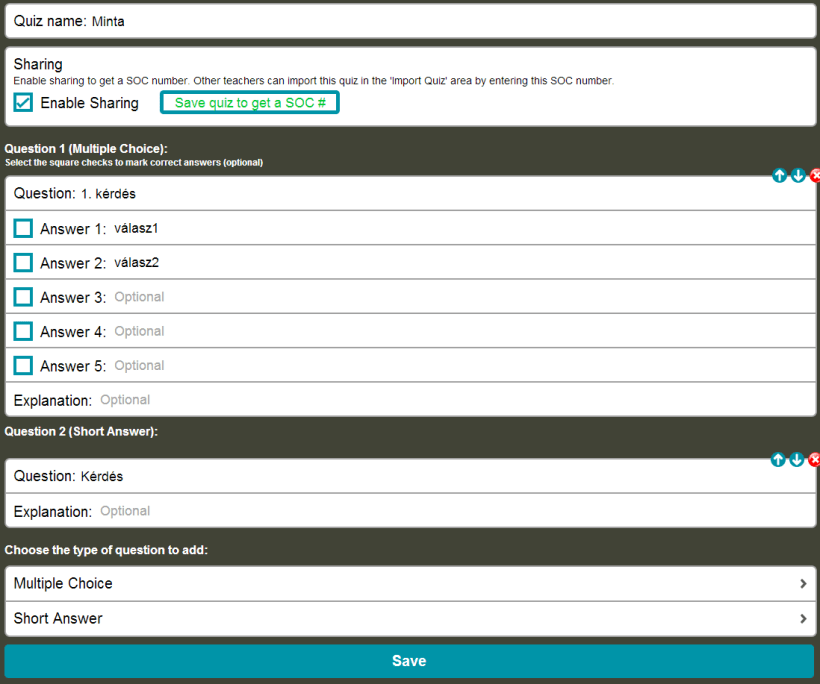The image size is (820, 684).
Task: Check the Answer 5 correct-answer box
Action: [x=22, y=365]
